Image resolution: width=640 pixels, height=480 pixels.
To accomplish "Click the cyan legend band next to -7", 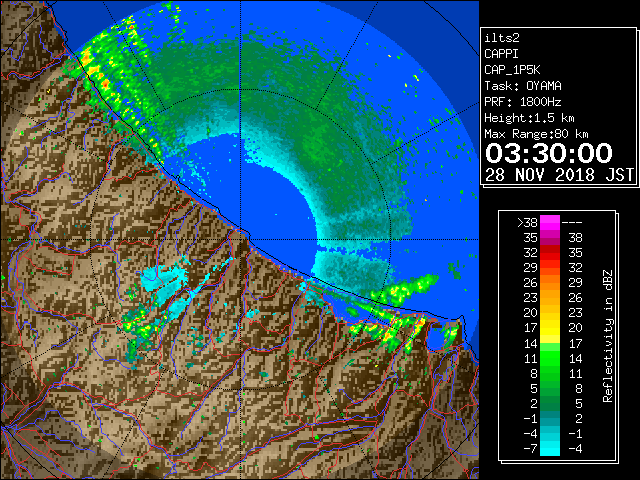I will pyautogui.click(x=550, y=448).
